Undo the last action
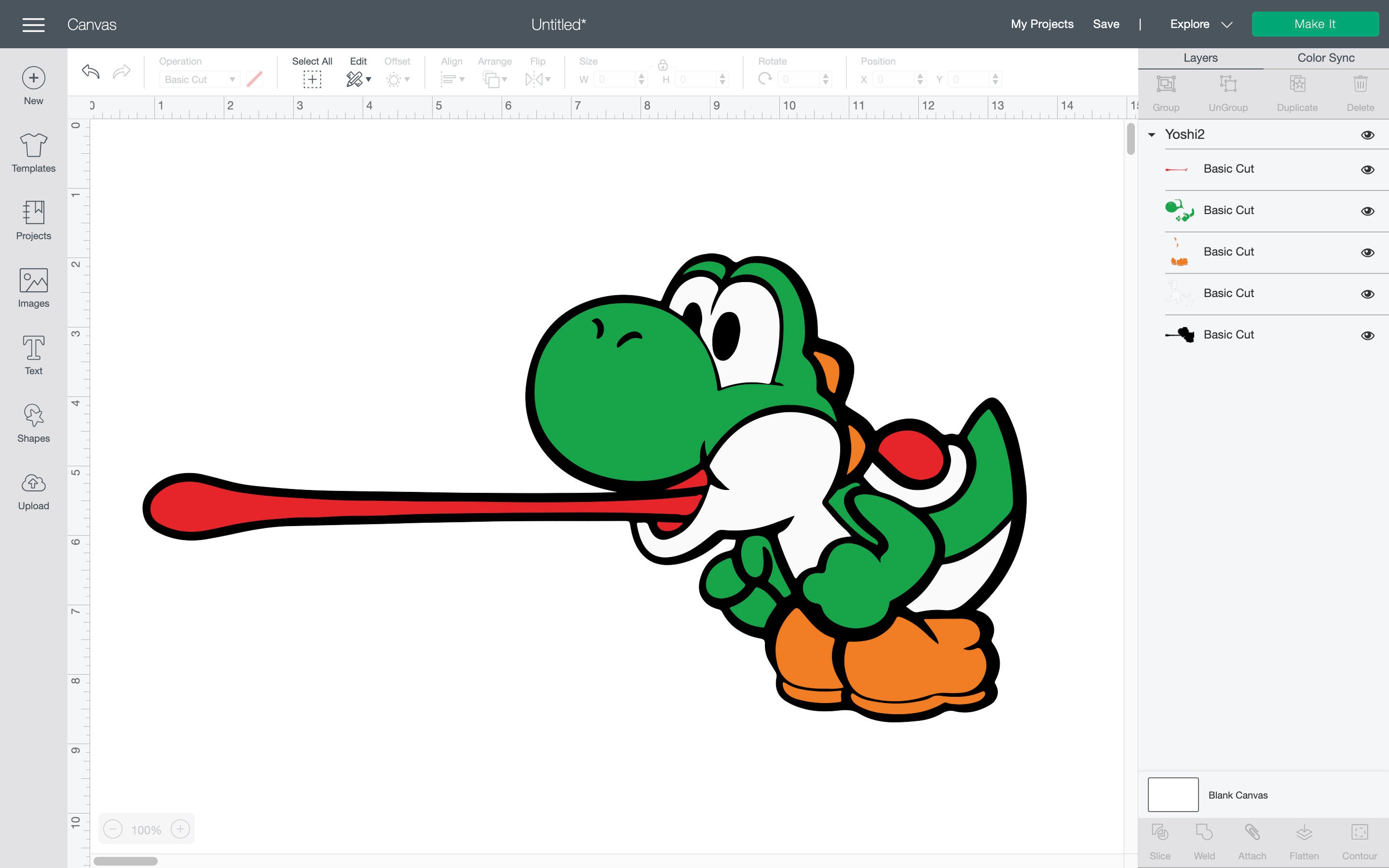 [x=91, y=71]
